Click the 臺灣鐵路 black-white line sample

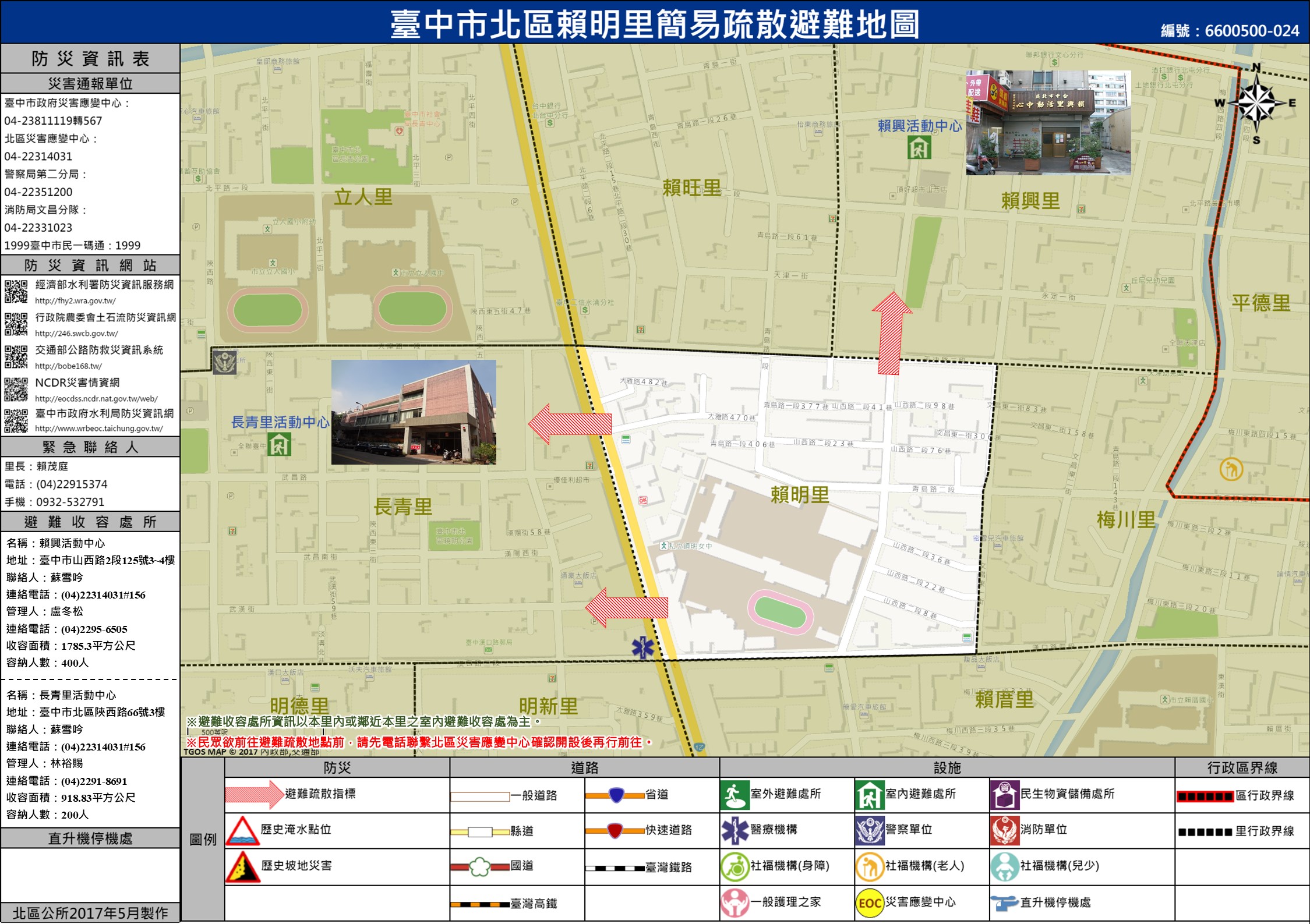click(x=615, y=868)
